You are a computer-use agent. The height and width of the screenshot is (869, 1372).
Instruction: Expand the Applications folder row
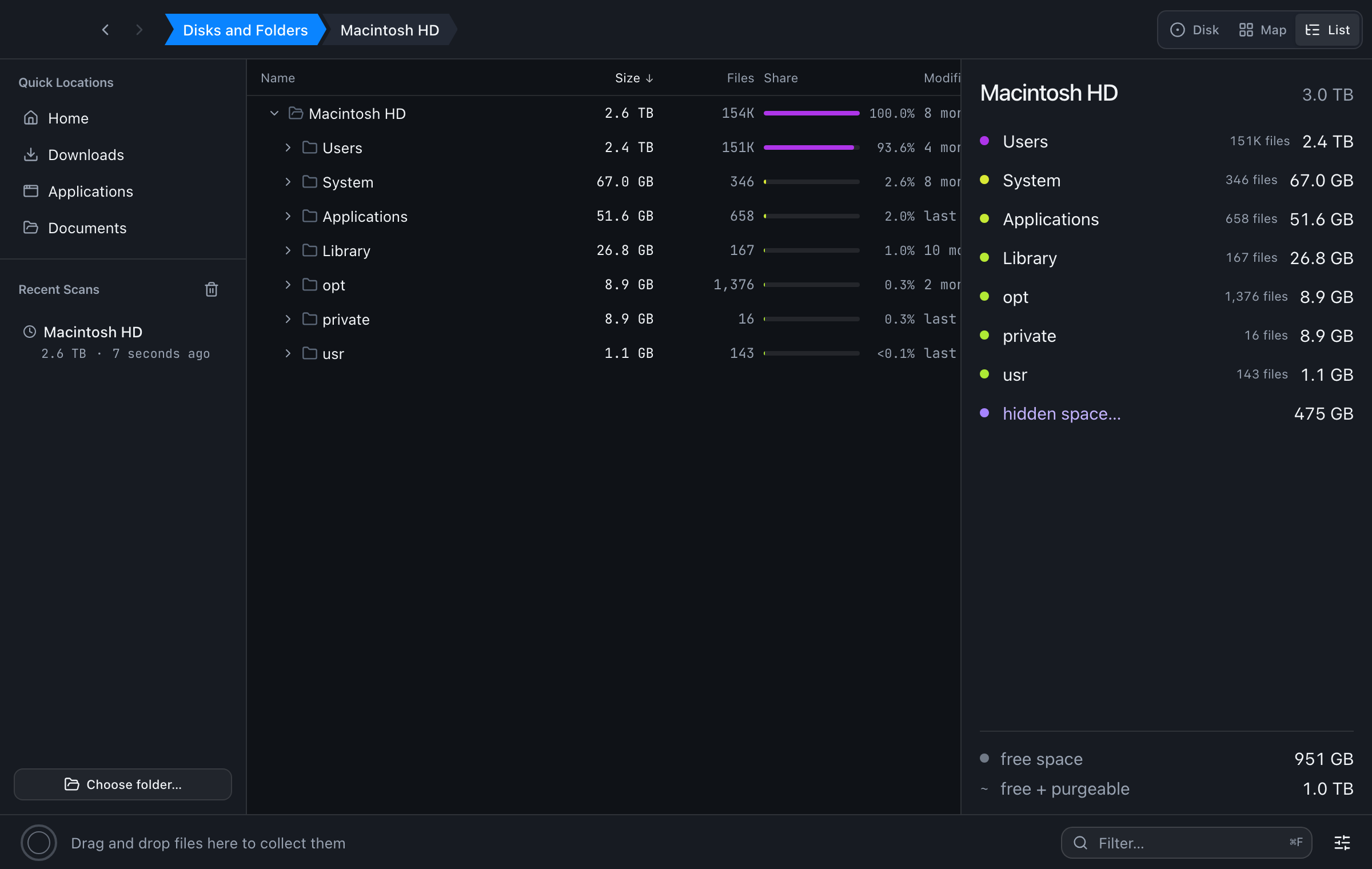288,216
